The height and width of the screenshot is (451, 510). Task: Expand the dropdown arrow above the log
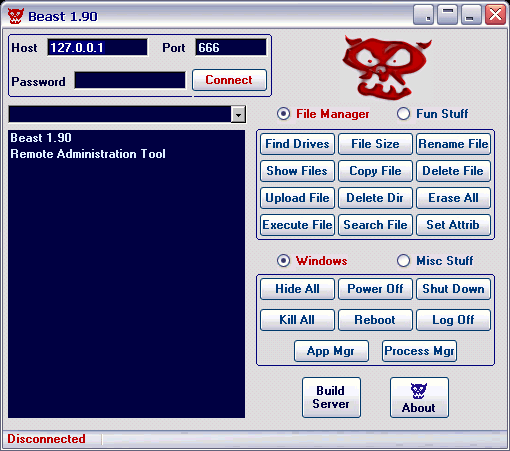tap(238, 115)
